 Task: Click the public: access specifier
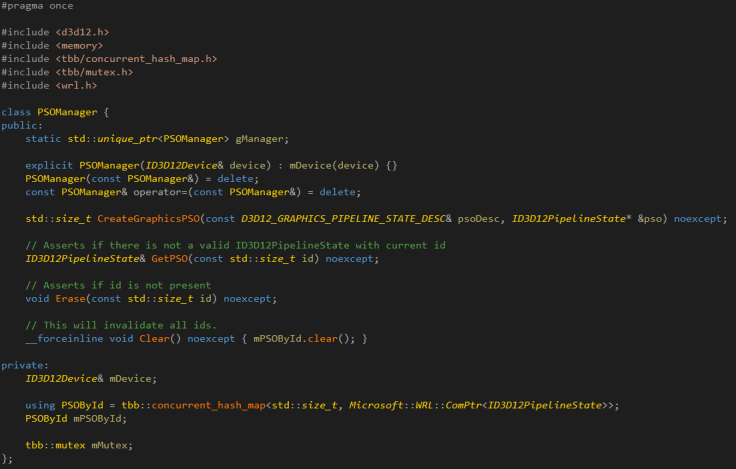(21, 125)
